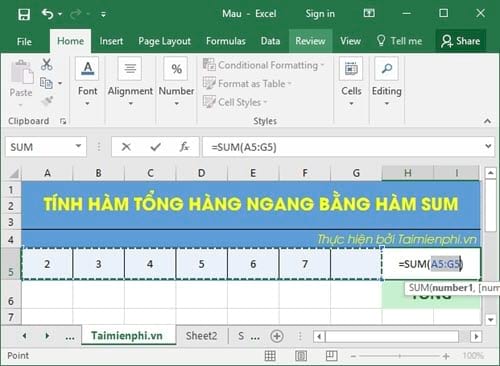
Task: Click cell containing value 5
Action: click(202, 264)
